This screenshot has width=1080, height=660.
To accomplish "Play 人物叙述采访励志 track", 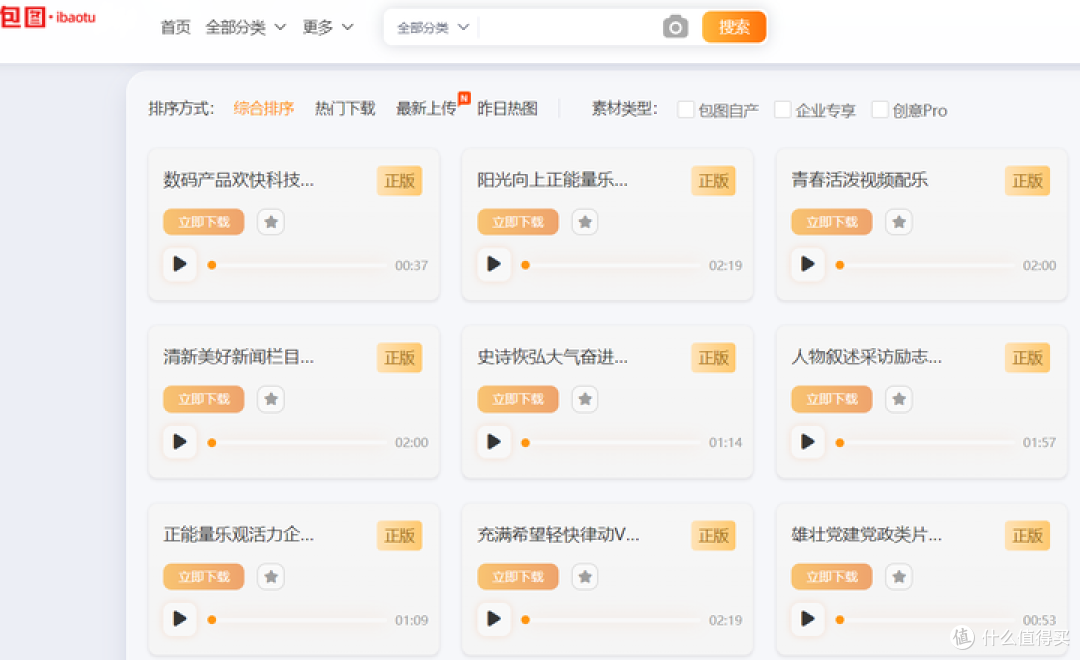I will 808,442.
